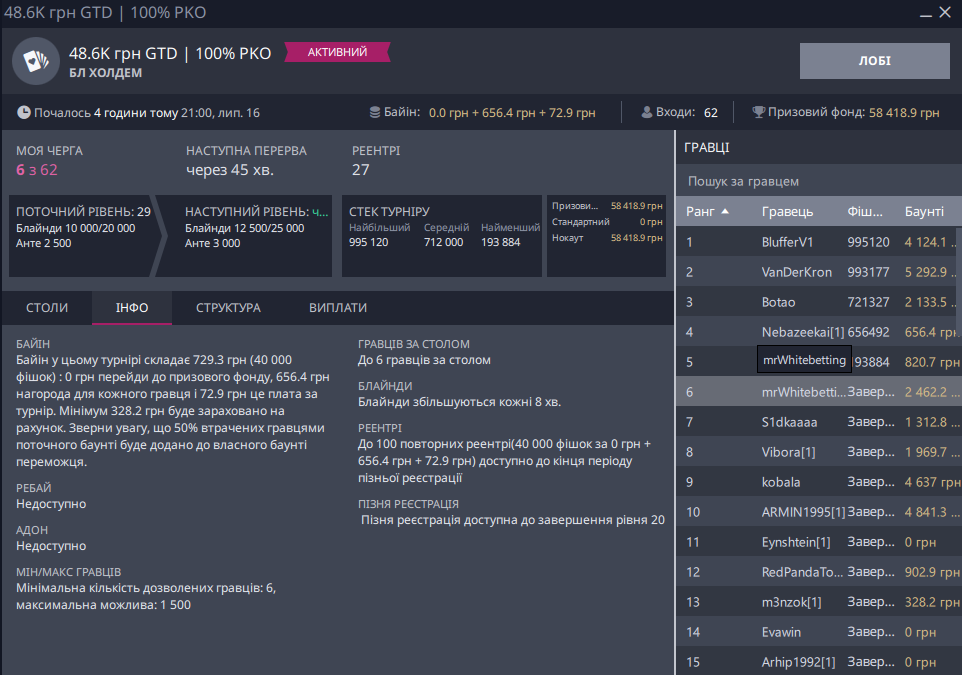Show the ВИПЛАТИ tab
This screenshot has width=962, height=675.
338,308
